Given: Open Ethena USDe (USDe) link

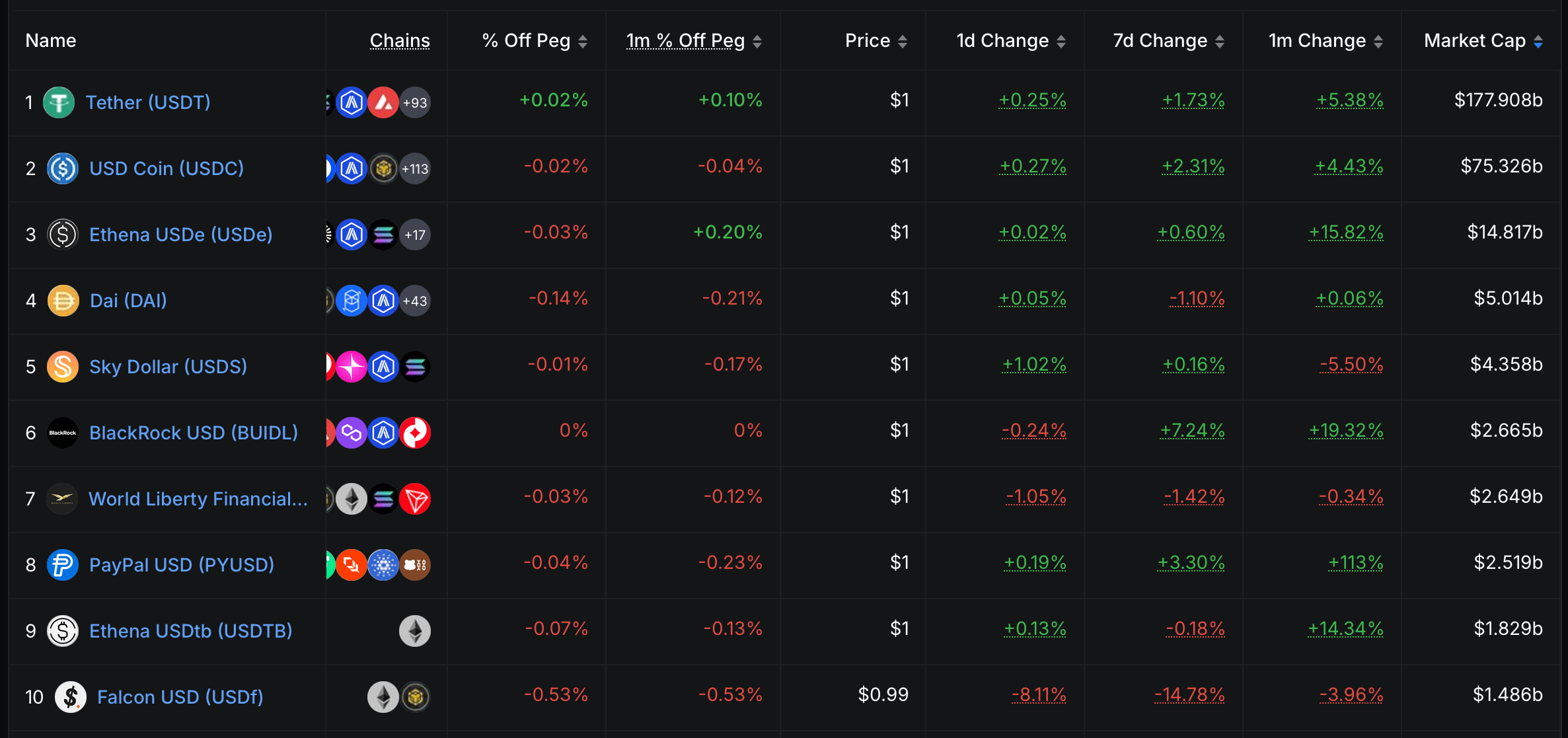Looking at the screenshot, I should (180, 235).
